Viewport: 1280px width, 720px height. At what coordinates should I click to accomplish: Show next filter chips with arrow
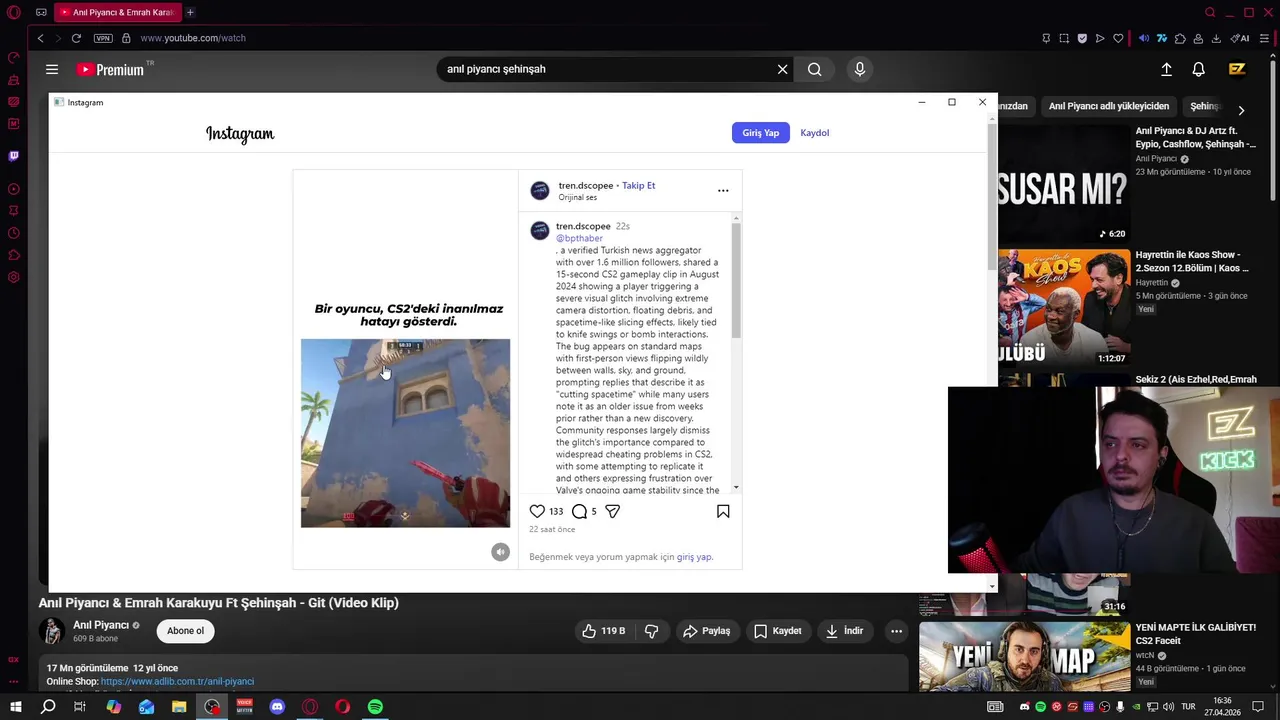1241,110
